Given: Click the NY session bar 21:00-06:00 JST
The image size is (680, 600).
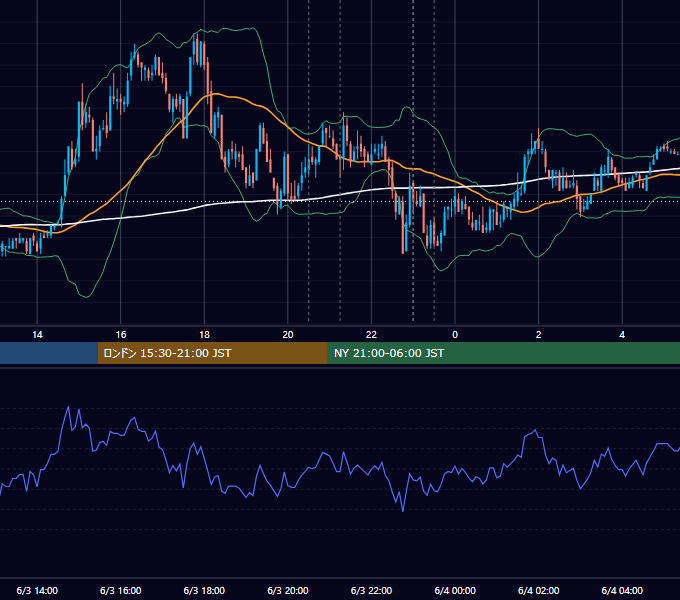Looking at the screenshot, I should pyautogui.click(x=503, y=353).
